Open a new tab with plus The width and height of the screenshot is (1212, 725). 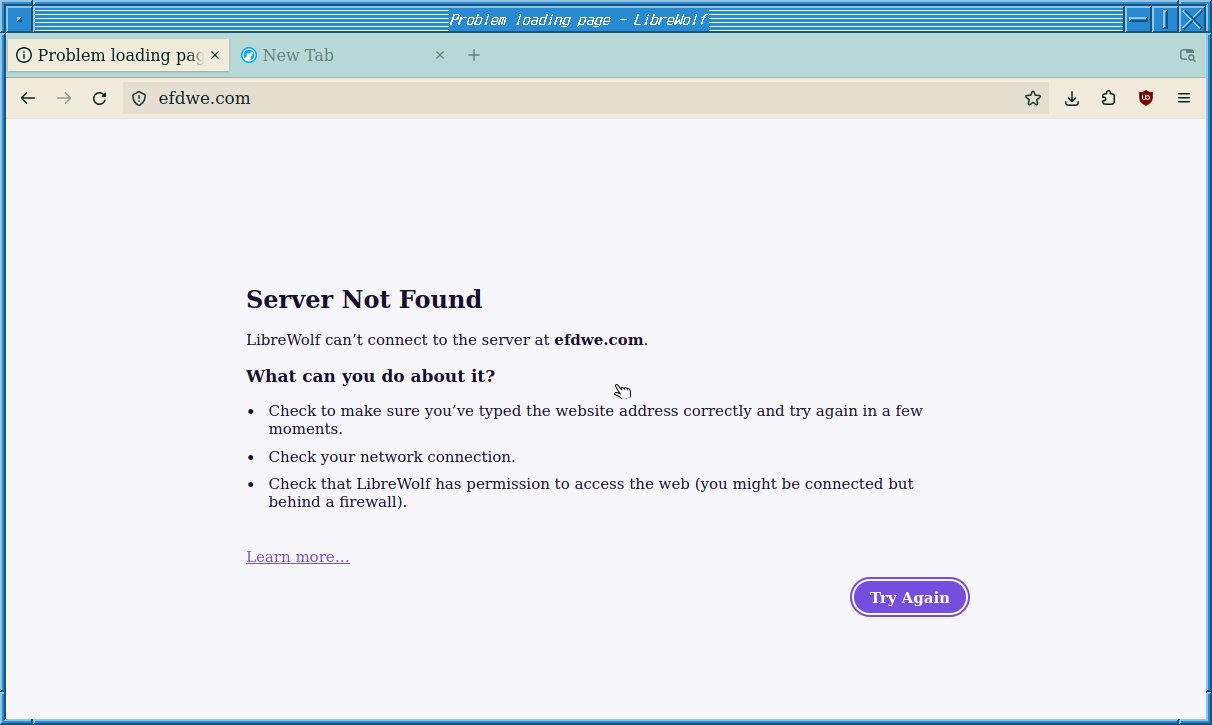[474, 55]
